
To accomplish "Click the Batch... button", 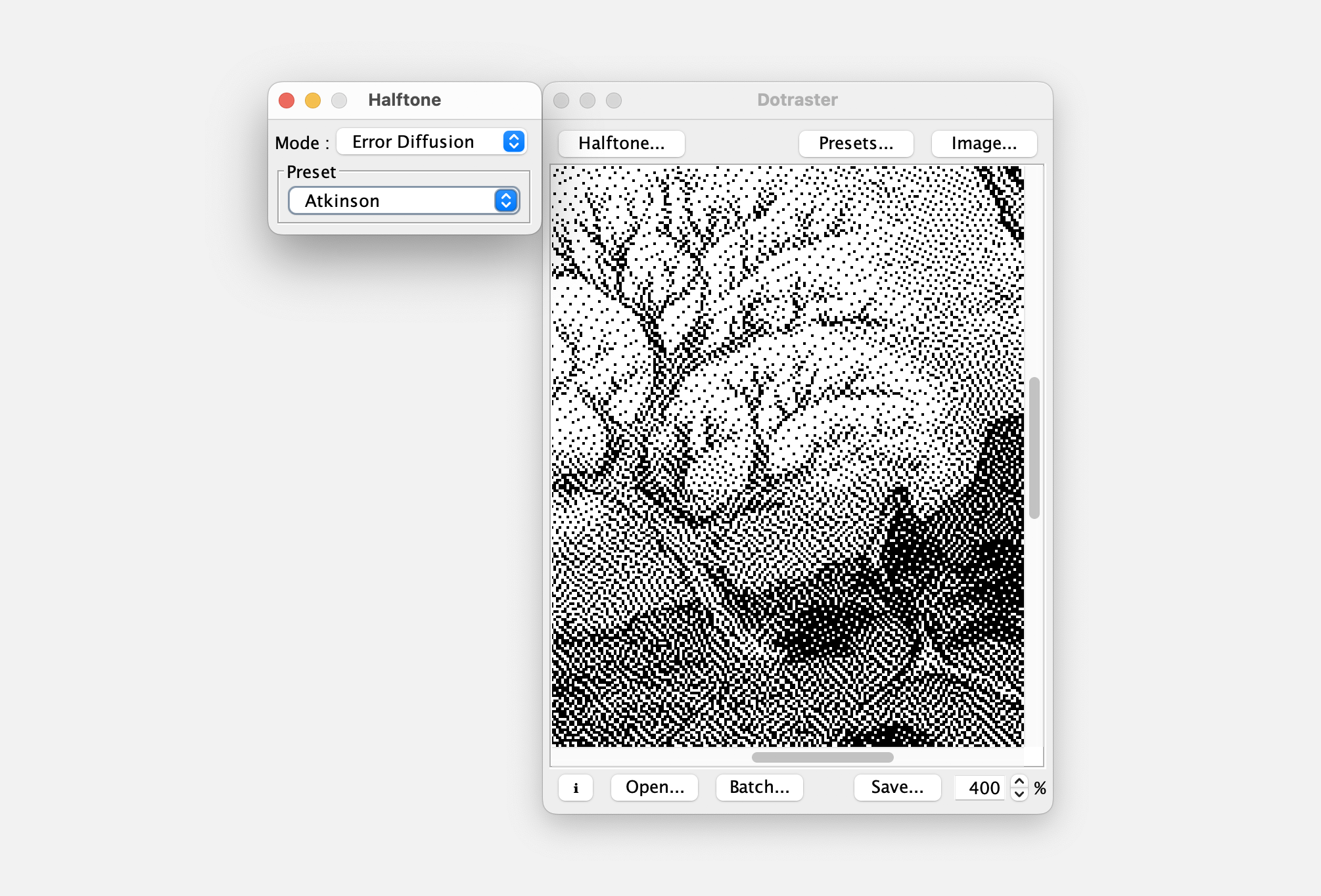I will pos(759,787).
